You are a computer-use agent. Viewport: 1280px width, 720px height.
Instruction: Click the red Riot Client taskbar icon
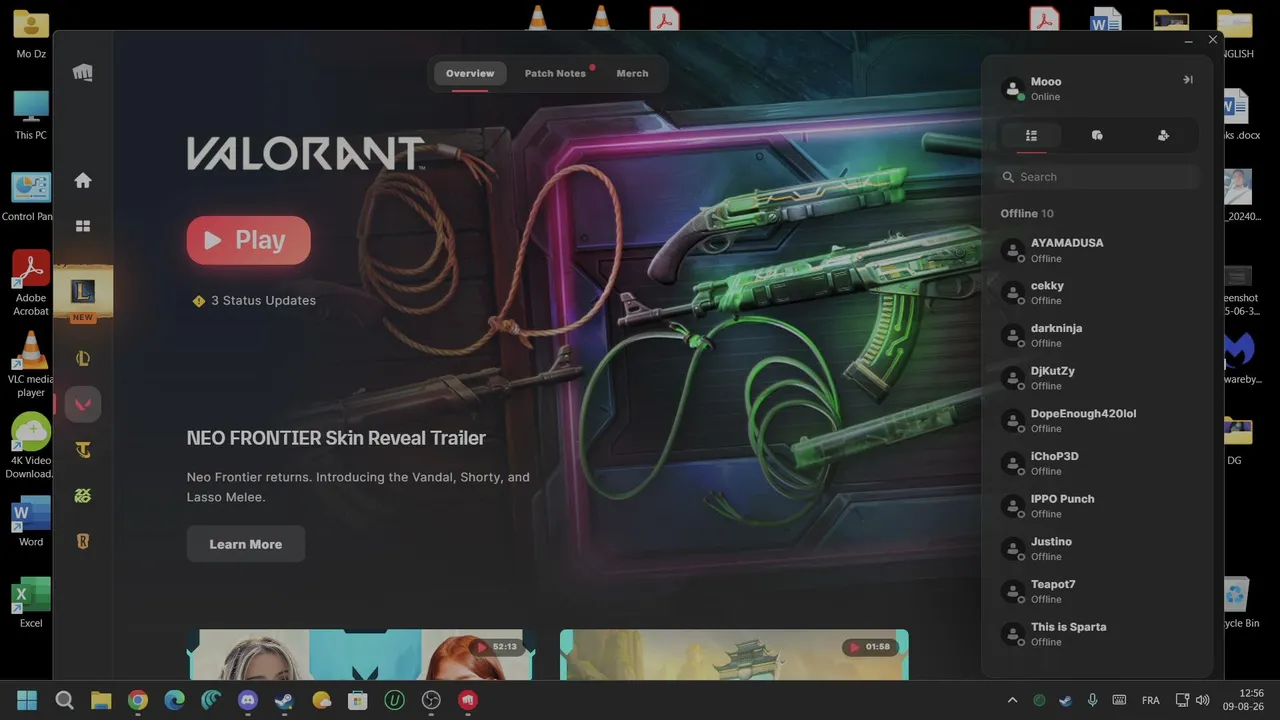click(x=468, y=700)
